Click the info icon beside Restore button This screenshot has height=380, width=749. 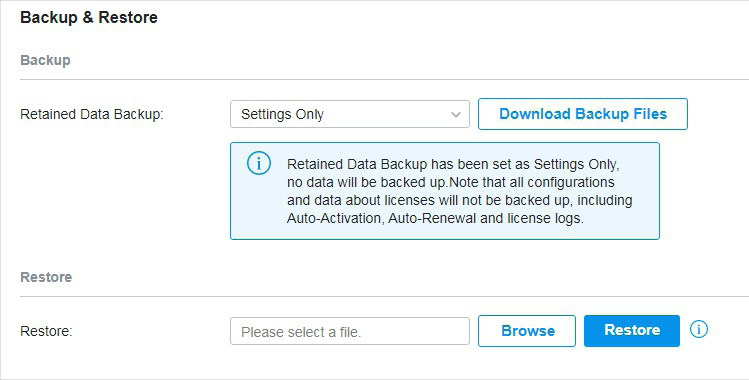click(x=698, y=329)
